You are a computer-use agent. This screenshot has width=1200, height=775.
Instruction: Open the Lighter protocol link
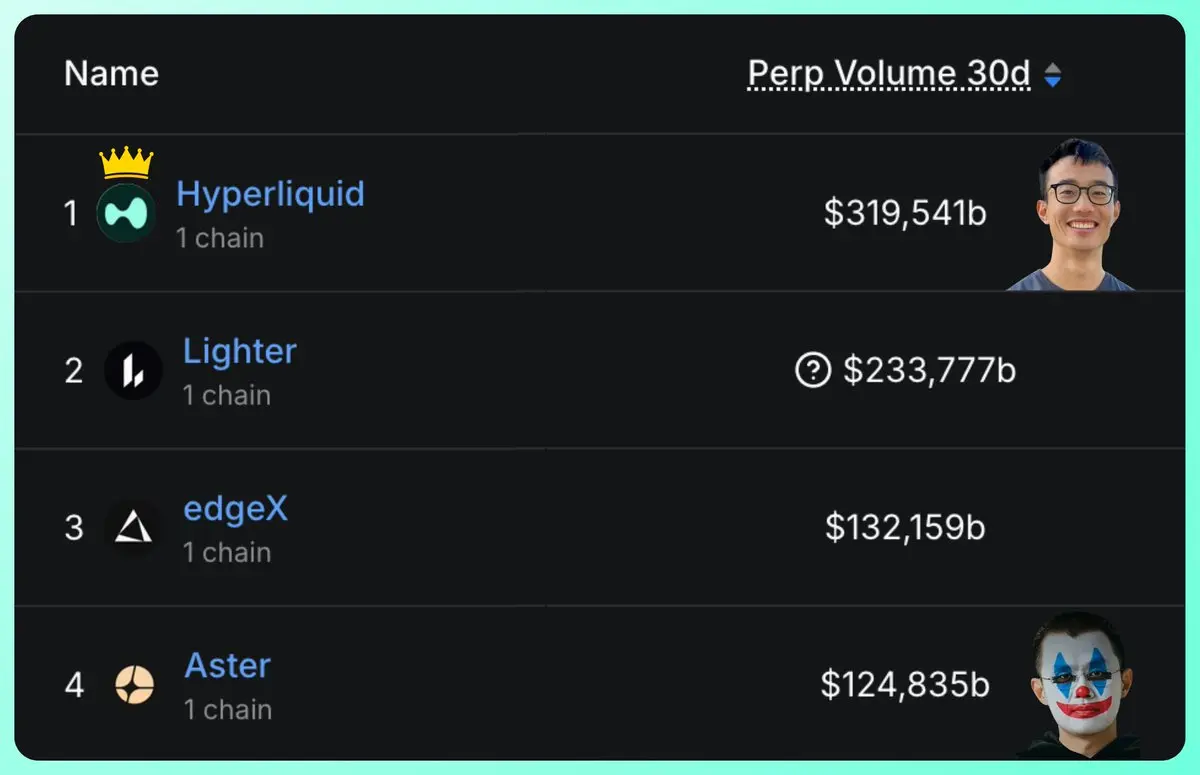tap(240, 351)
